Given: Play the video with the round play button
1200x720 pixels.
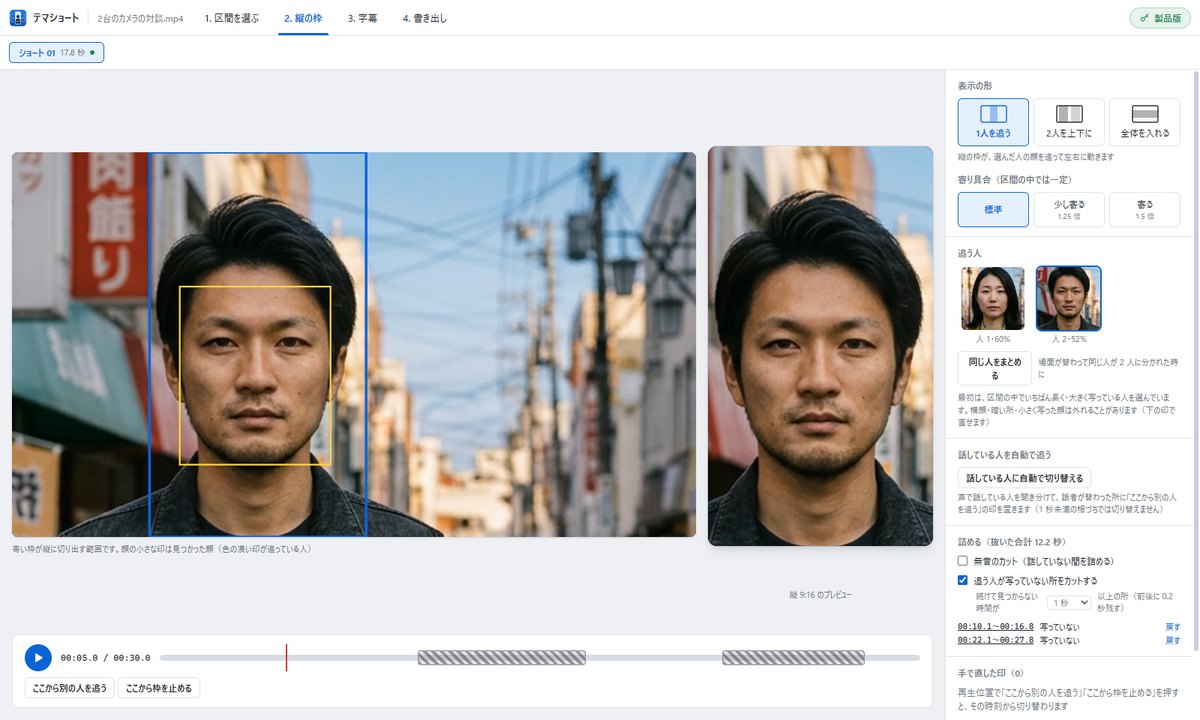Looking at the screenshot, I should (x=38, y=657).
